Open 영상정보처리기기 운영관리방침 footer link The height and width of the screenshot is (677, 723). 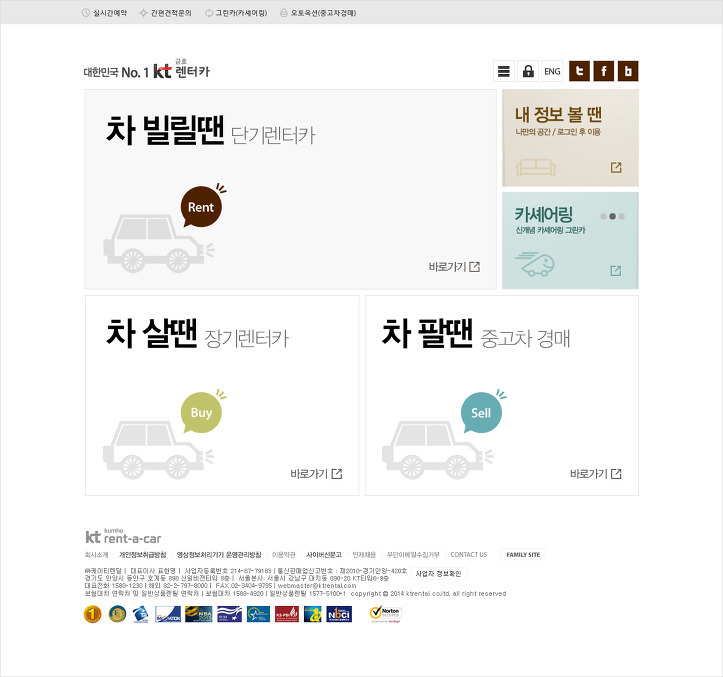[x=219, y=555]
